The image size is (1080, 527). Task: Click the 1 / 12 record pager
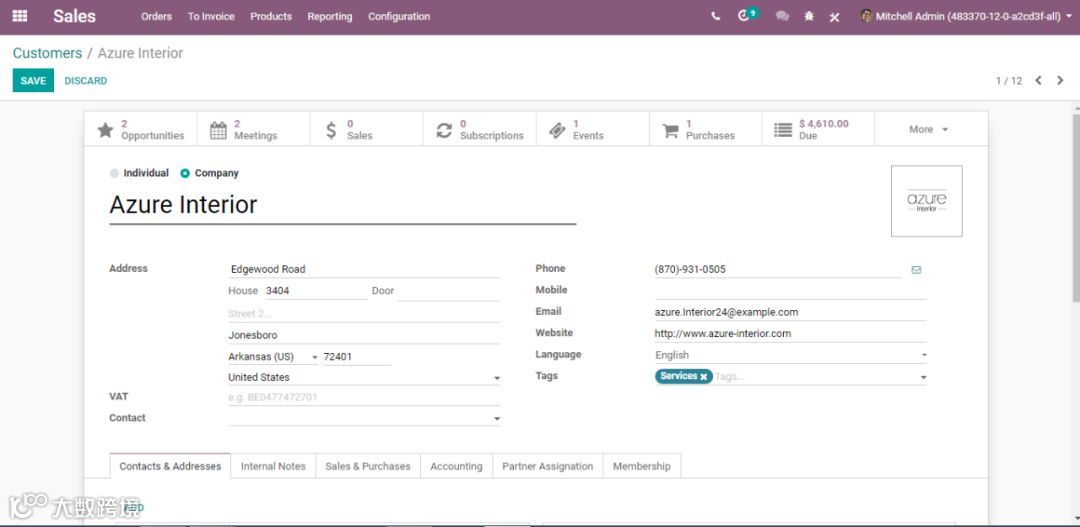click(x=1009, y=81)
